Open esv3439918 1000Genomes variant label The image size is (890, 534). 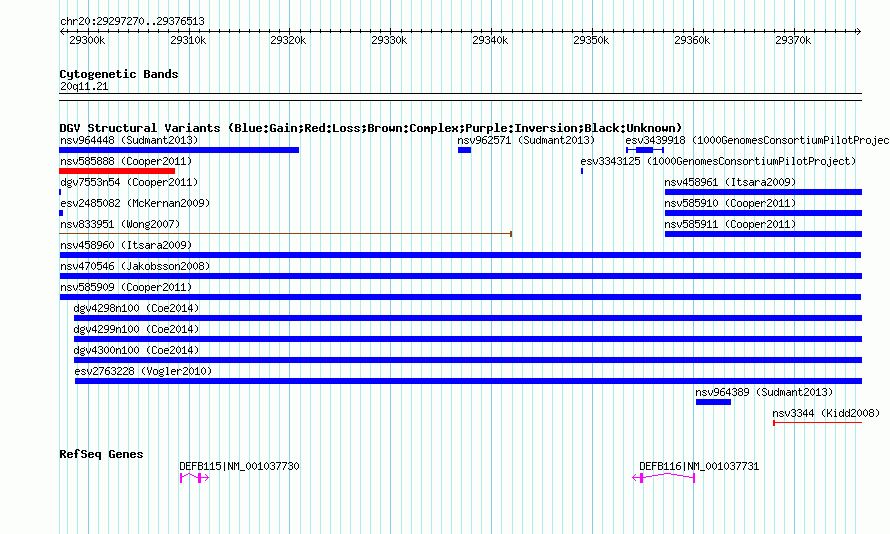pos(757,140)
